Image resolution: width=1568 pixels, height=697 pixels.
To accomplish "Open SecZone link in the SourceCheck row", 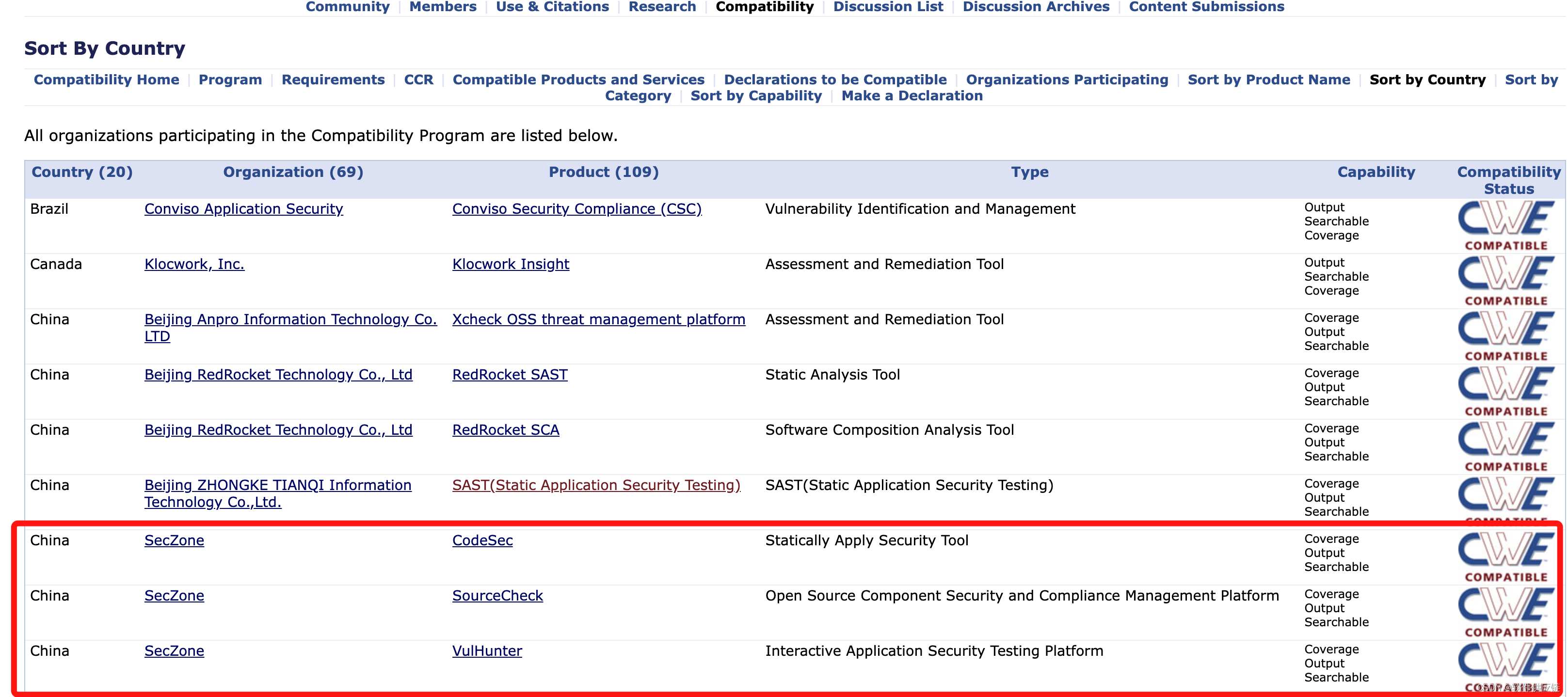I will click(x=174, y=596).
